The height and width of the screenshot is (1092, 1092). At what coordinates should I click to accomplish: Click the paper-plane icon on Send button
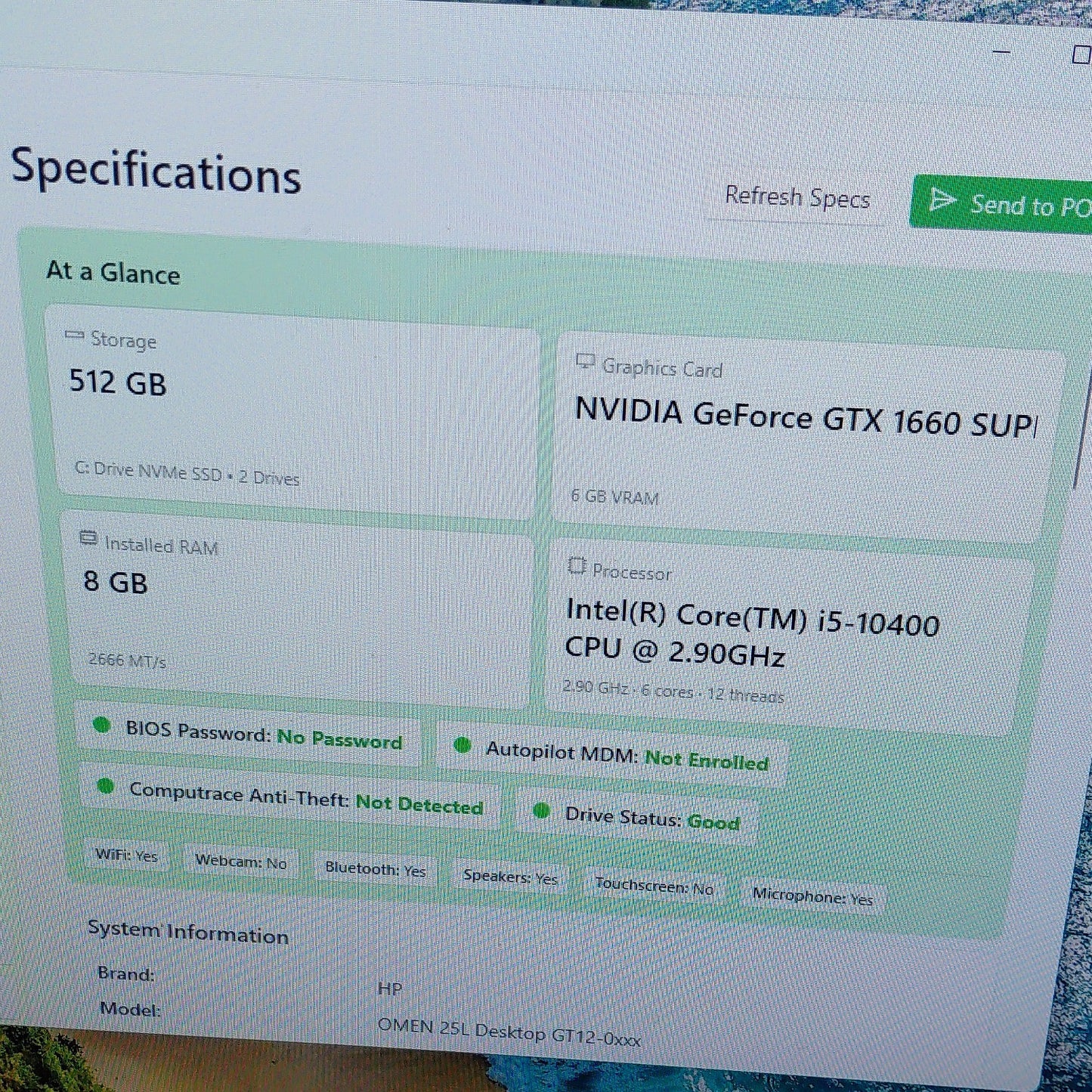[x=942, y=200]
